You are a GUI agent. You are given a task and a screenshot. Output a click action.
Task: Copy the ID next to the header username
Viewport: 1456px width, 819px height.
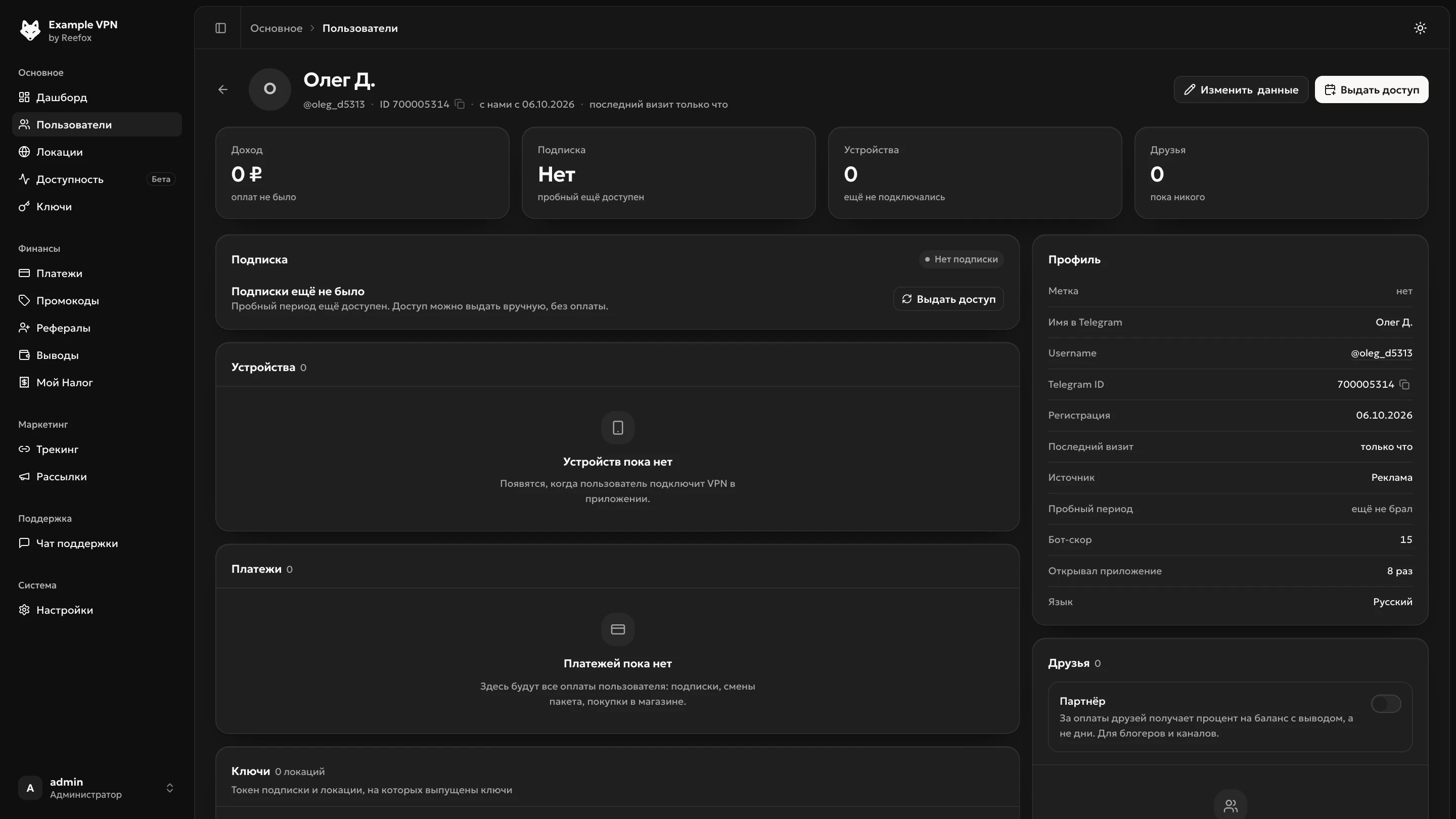pyautogui.click(x=460, y=104)
